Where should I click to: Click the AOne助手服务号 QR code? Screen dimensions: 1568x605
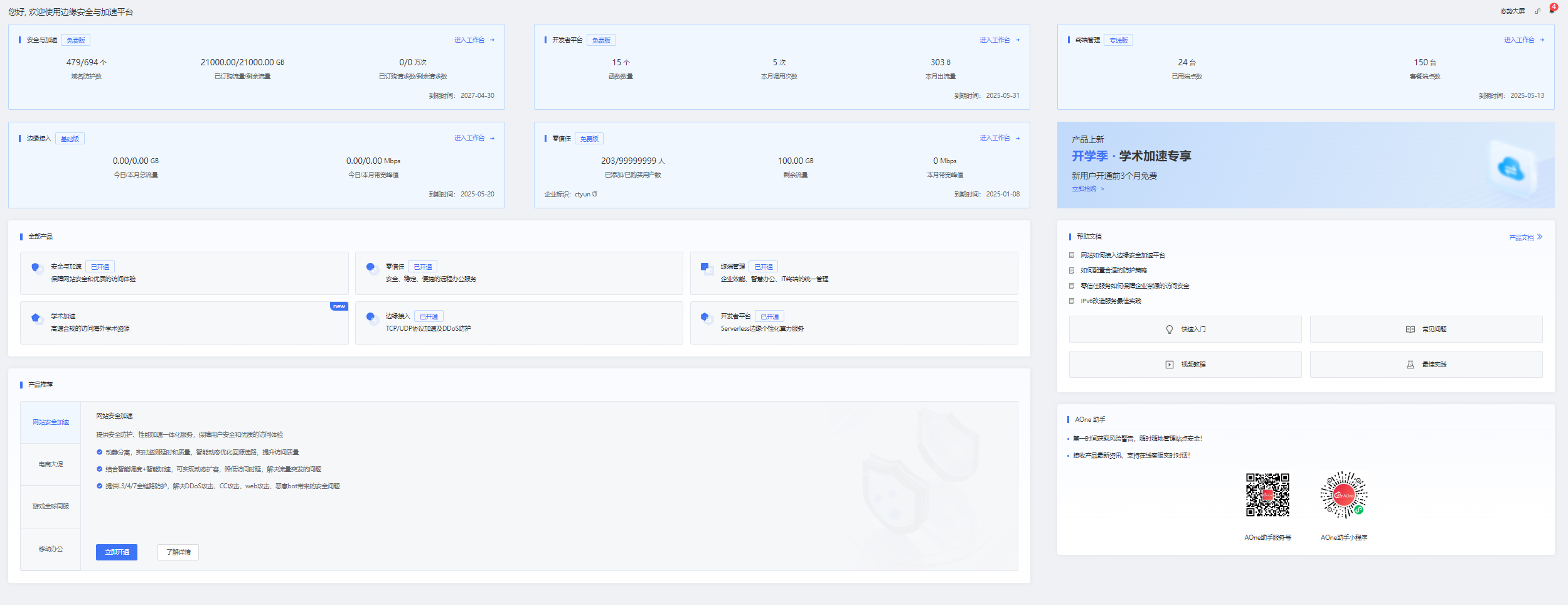[1267, 495]
